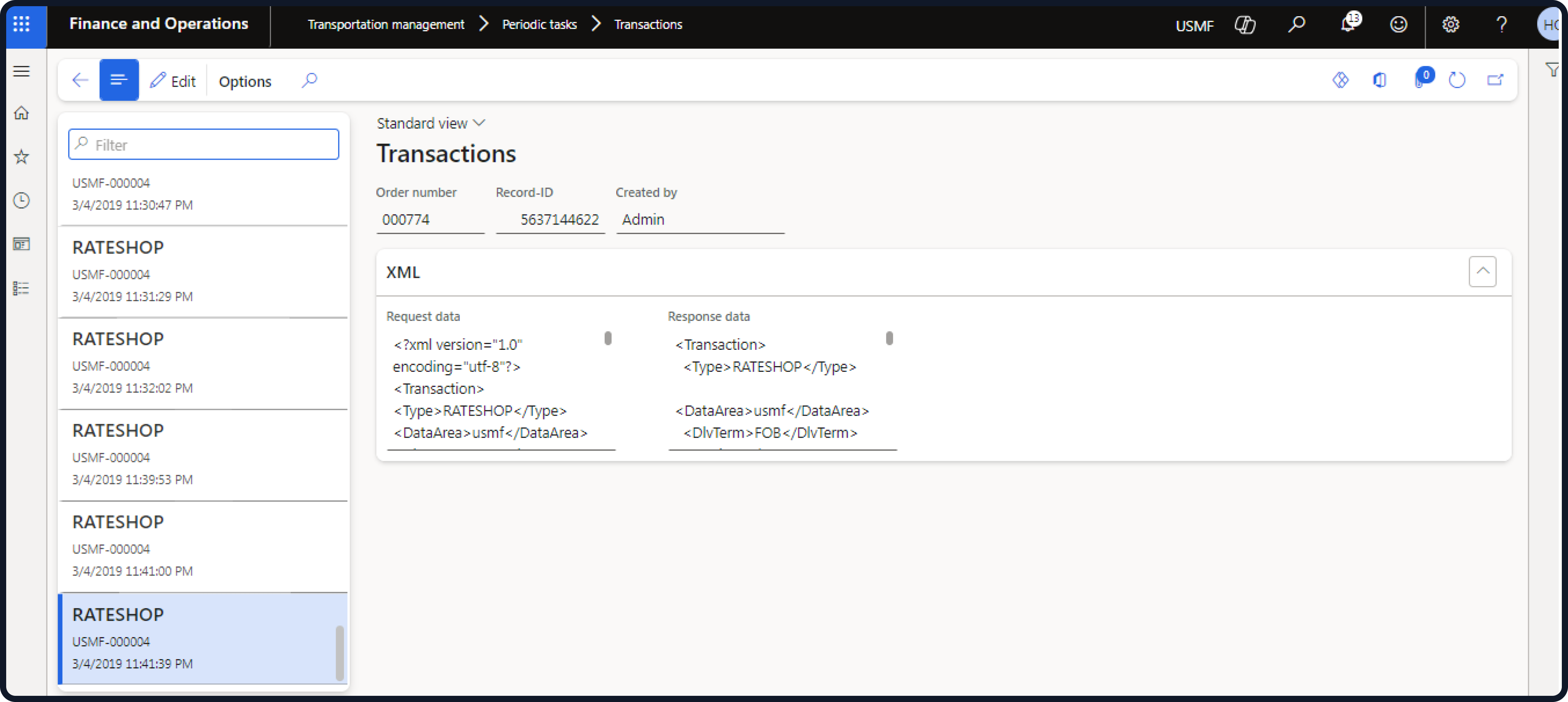
Task: Open the settings gear
Action: click(1450, 24)
